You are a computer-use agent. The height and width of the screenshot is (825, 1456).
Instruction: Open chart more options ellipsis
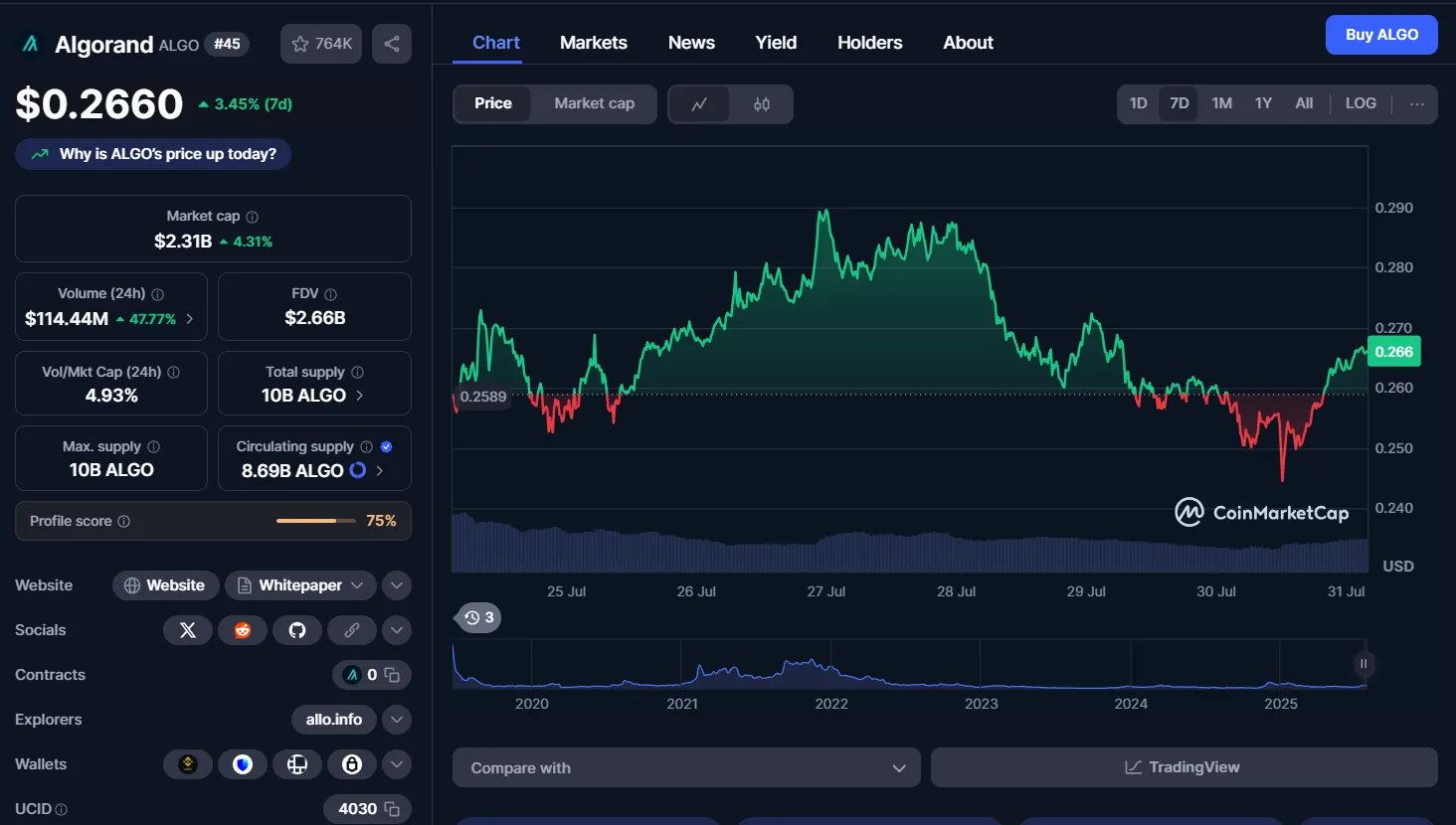(x=1417, y=103)
